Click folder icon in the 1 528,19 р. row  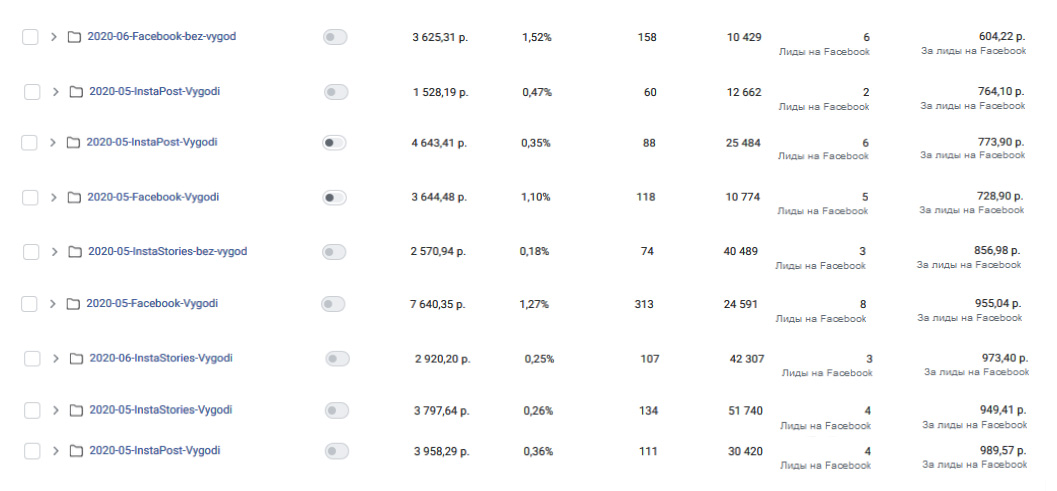(x=76, y=92)
